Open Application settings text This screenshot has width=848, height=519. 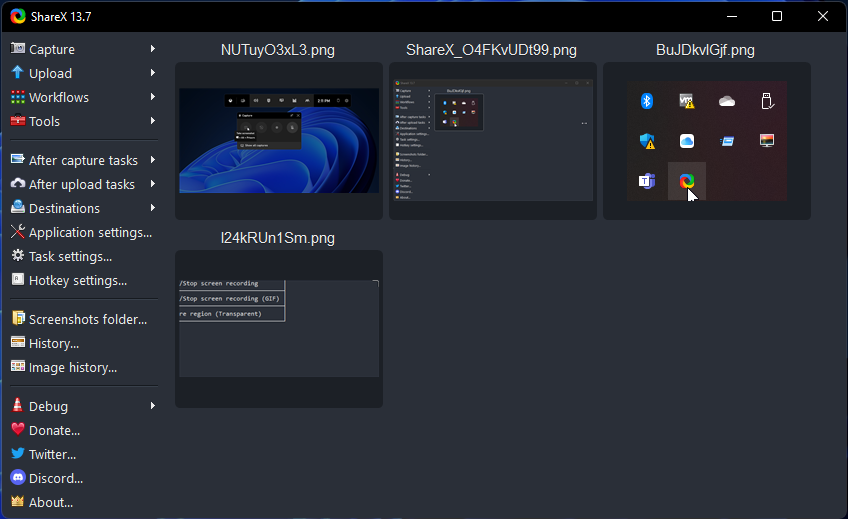(x=90, y=233)
